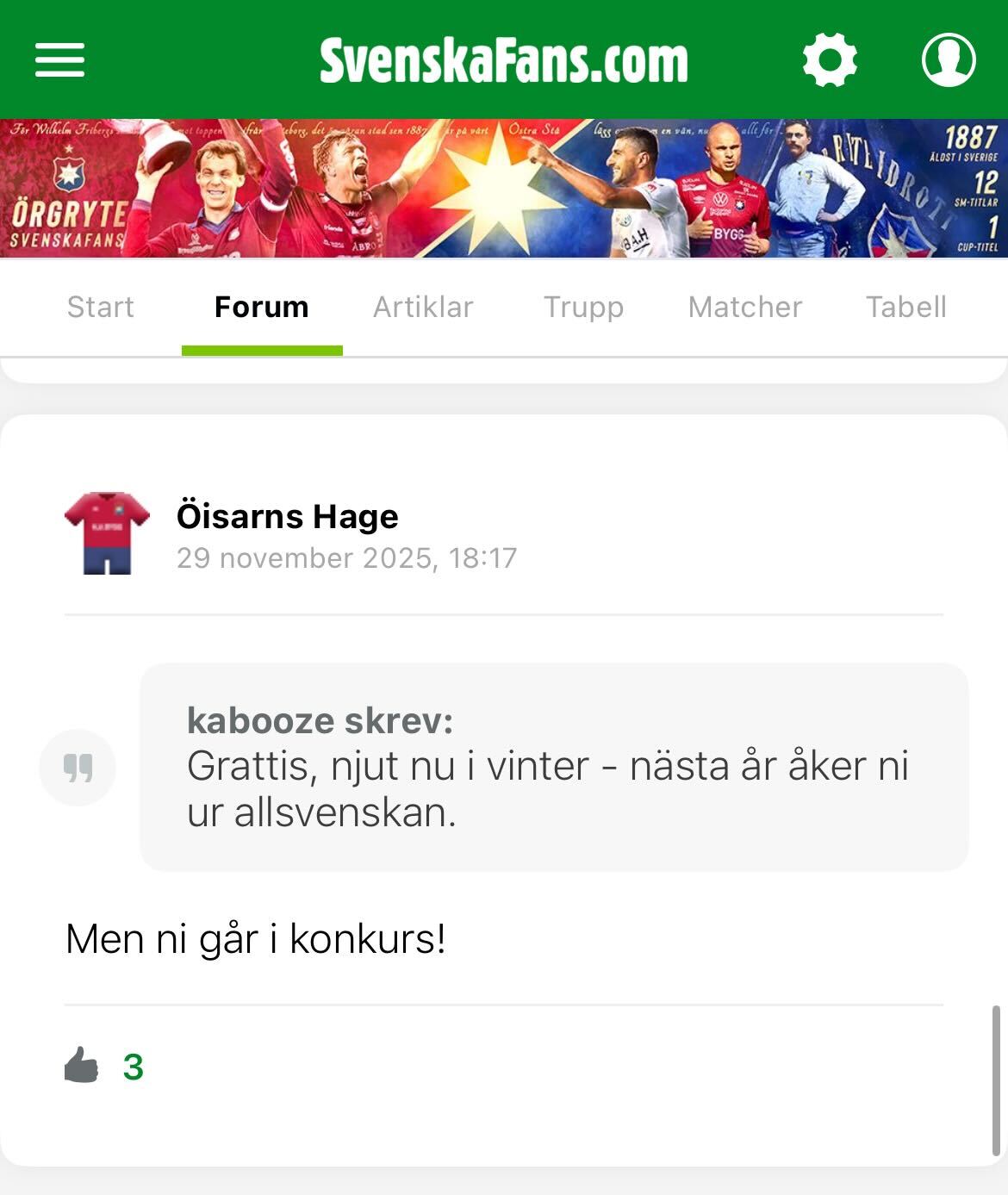
Task: Open user profile account icon
Action: [949, 59]
